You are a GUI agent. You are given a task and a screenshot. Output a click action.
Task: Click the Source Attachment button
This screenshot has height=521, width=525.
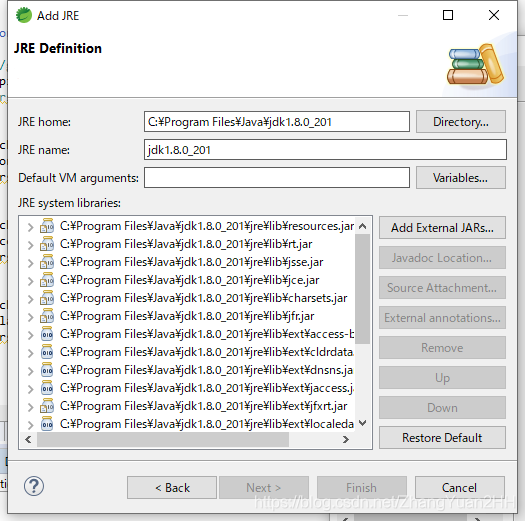[x=442, y=288]
